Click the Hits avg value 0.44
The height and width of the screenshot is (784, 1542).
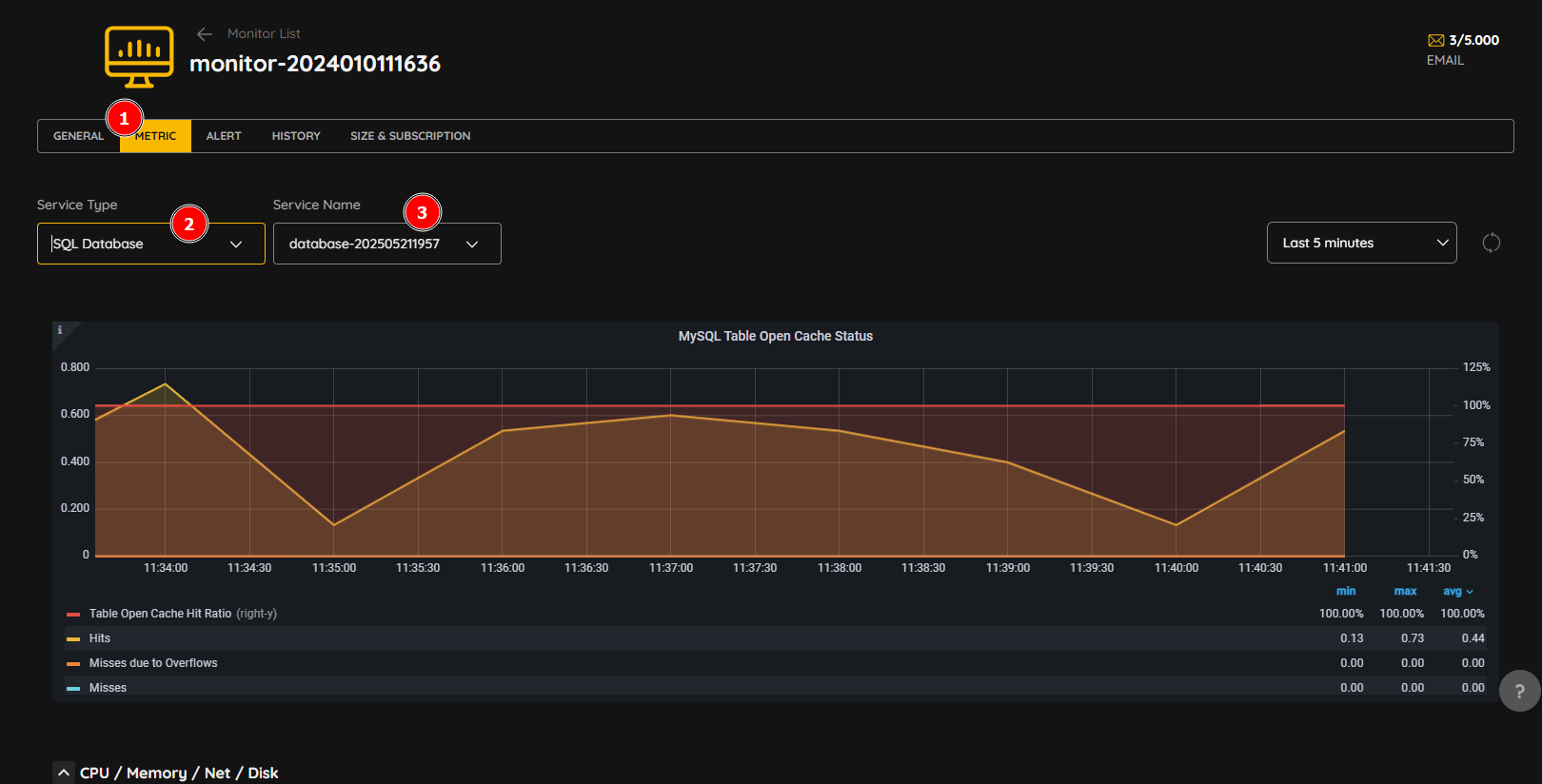click(x=1473, y=638)
